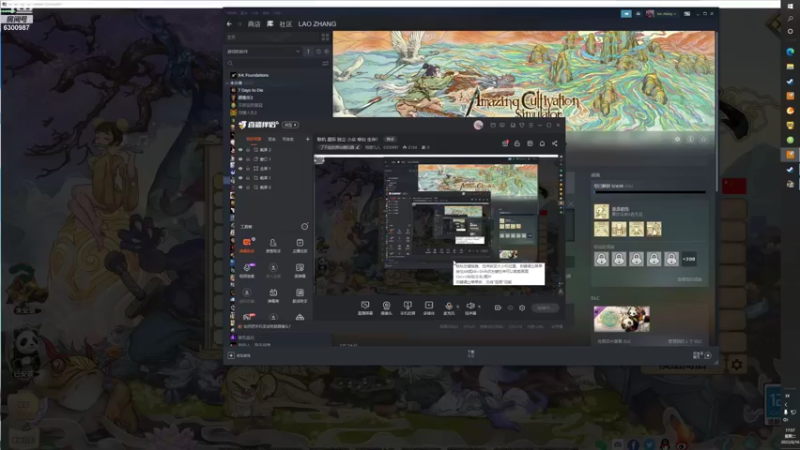Toggle visibility of 截屏 2 source
Screen dimensions: 800x450
click(x=240, y=150)
